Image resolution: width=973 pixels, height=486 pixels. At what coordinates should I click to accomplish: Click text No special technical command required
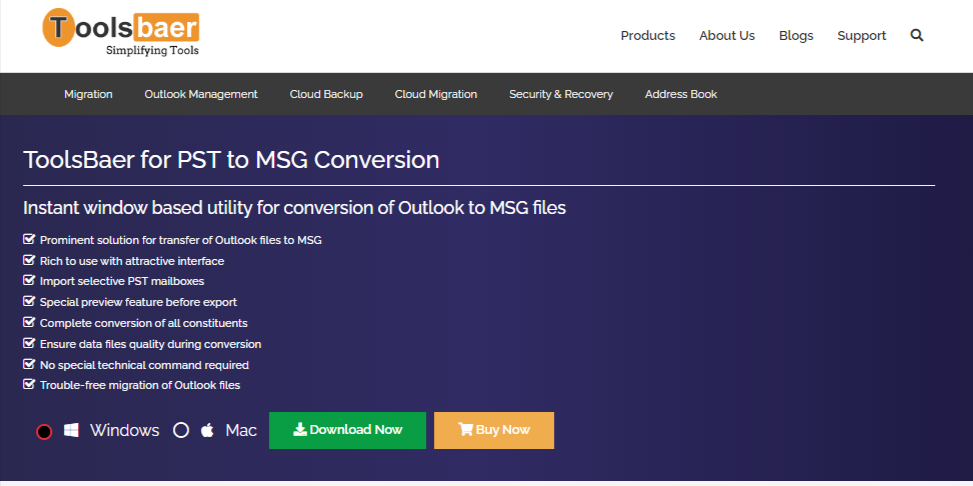click(145, 365)
